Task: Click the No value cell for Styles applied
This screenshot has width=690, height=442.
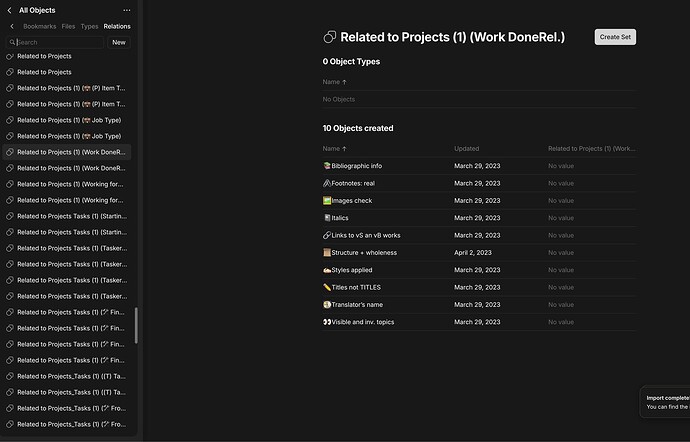Action: tap(561, 270)
